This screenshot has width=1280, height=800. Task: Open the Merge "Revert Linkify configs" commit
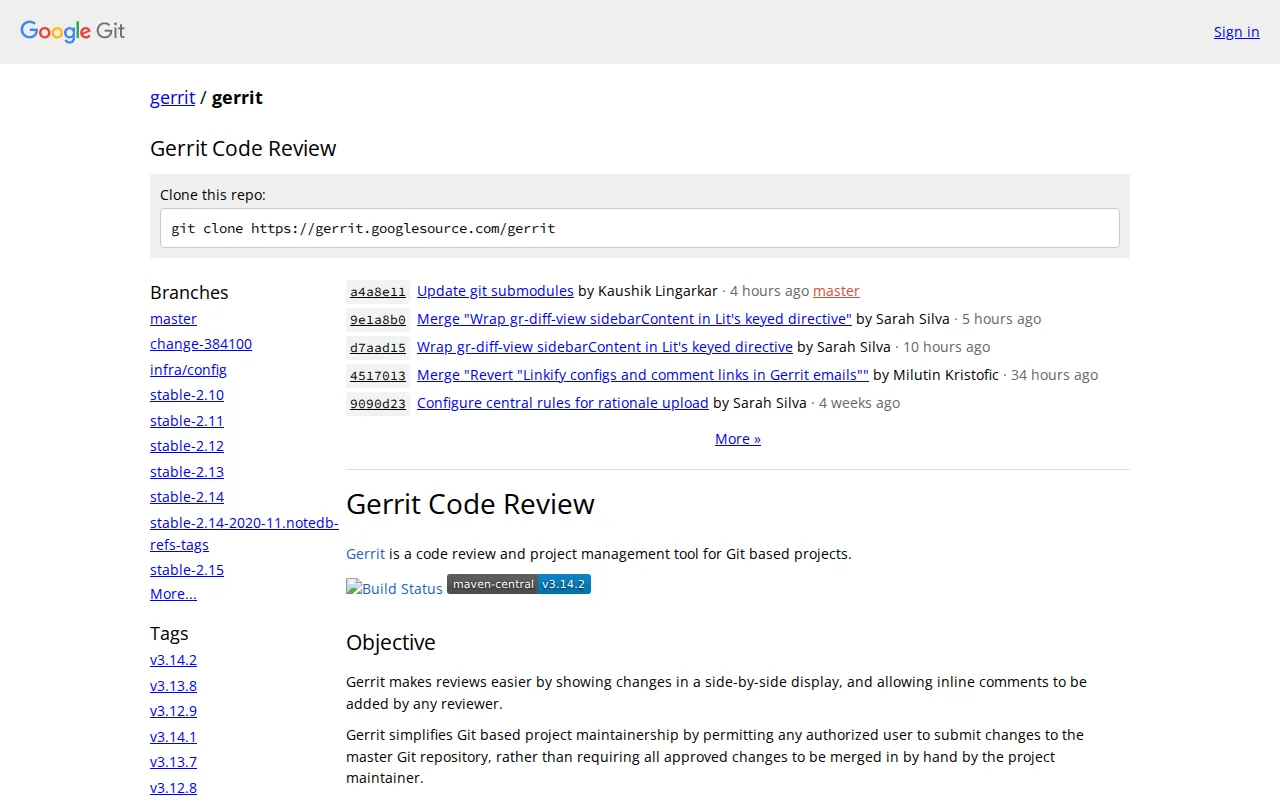[643, 374]
